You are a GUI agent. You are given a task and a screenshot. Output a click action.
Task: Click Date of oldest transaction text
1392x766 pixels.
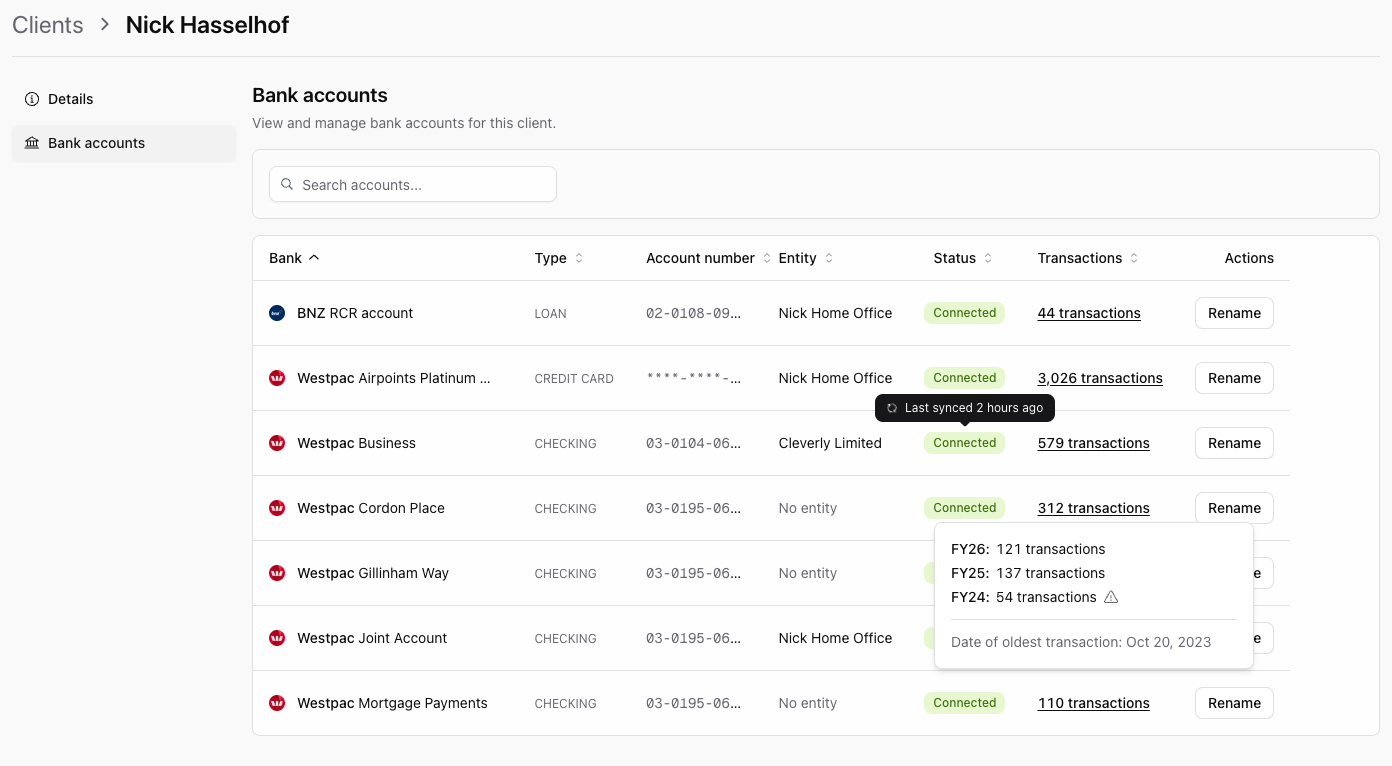1081,642
